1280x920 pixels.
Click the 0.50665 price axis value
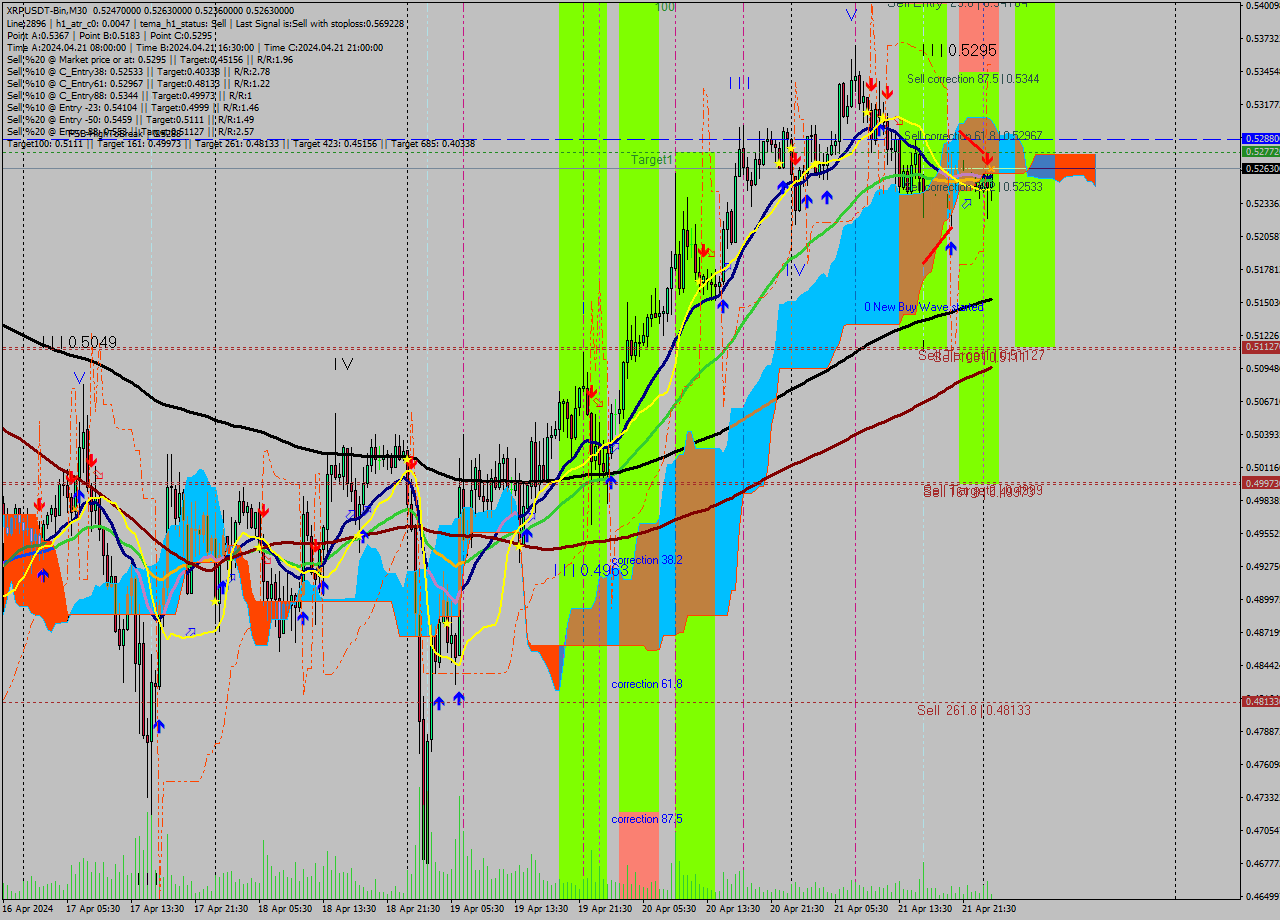coord(1261,401)
